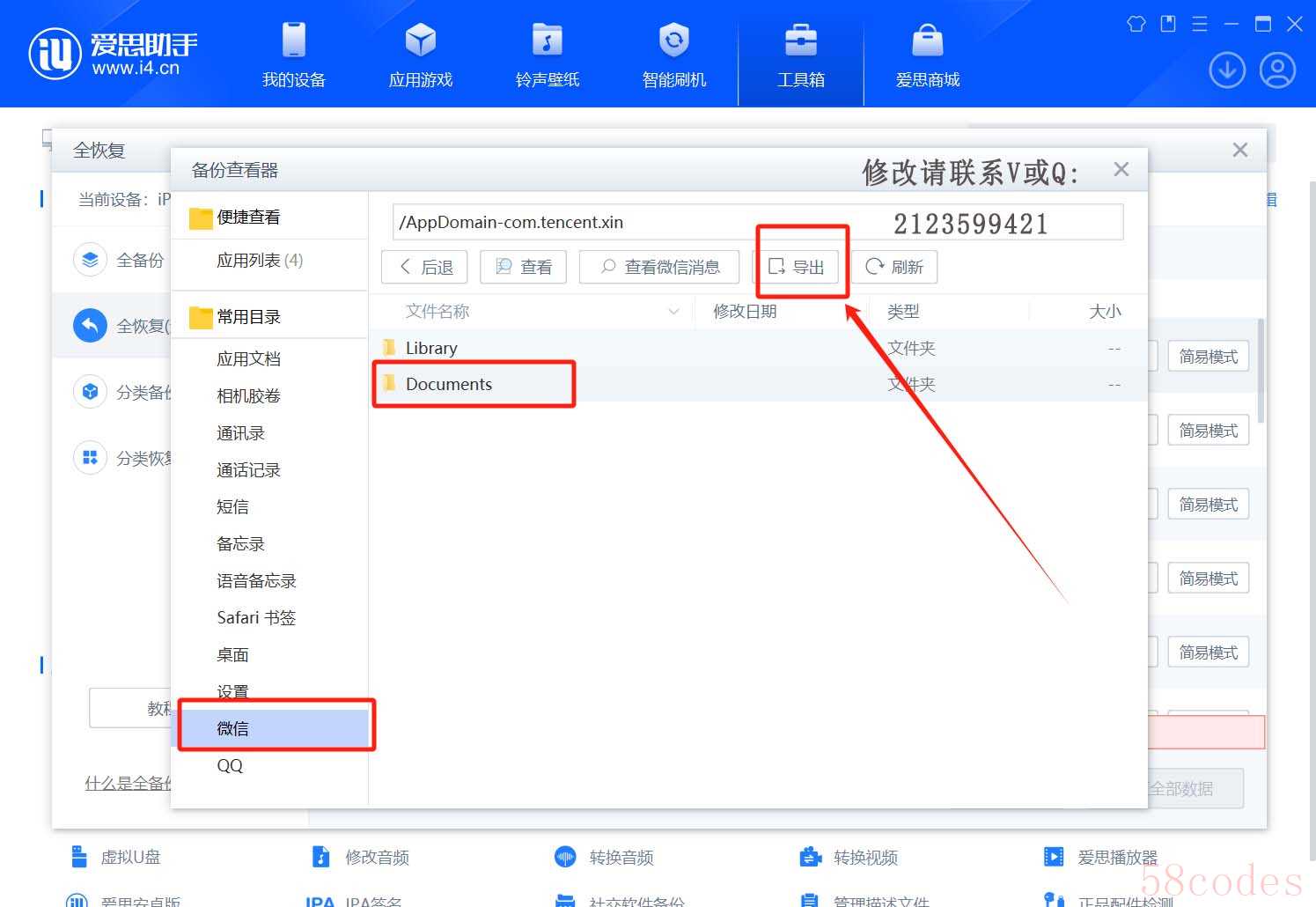Viewport: 1316px width, 907px height.
Task: Click the i4 logo icon in header
Action: click(55, 54)
